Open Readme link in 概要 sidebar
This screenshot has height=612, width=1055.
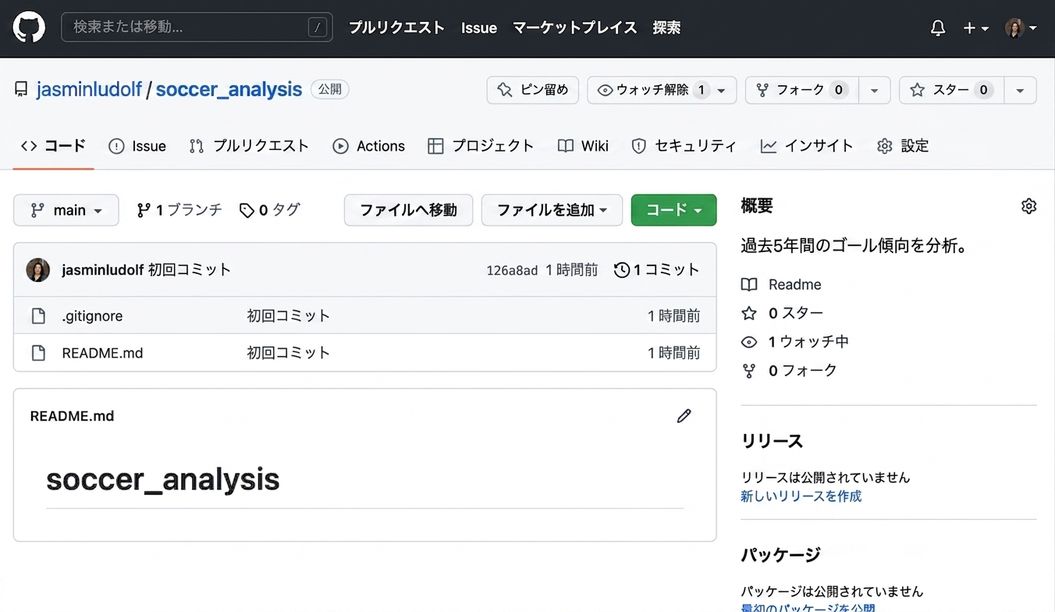point(795,284)
